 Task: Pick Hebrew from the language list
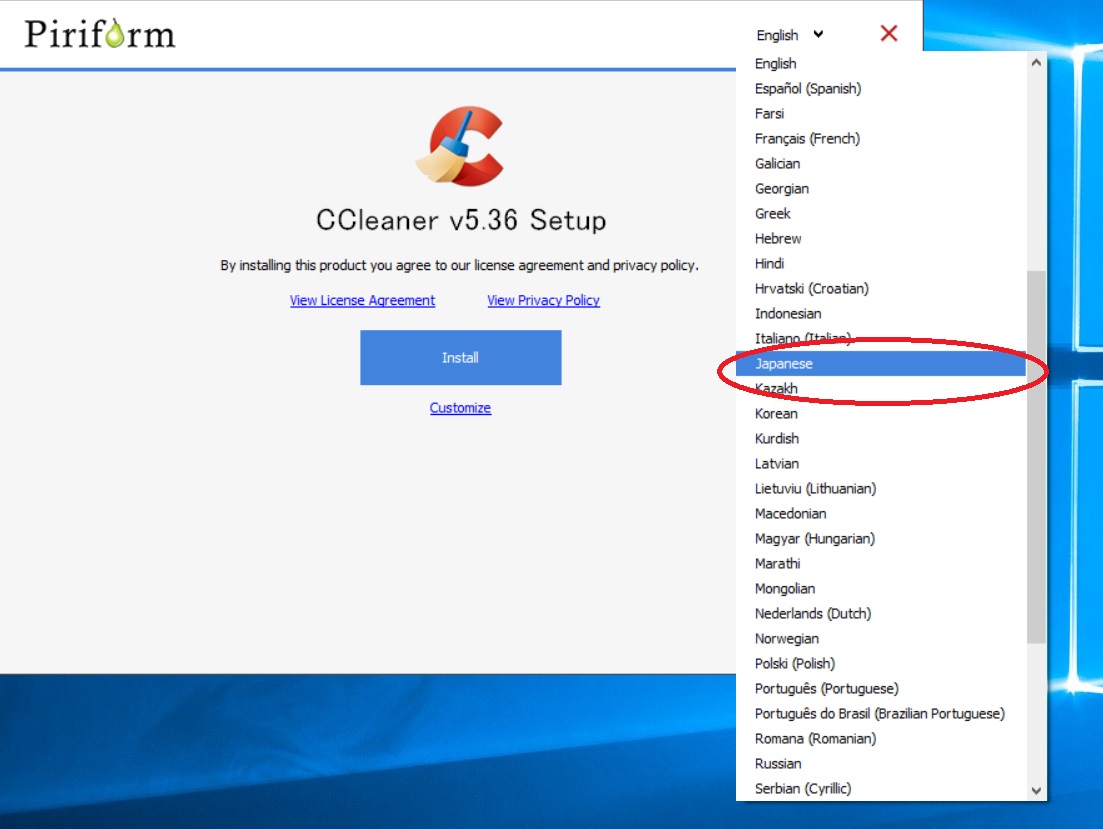point(881,239)
